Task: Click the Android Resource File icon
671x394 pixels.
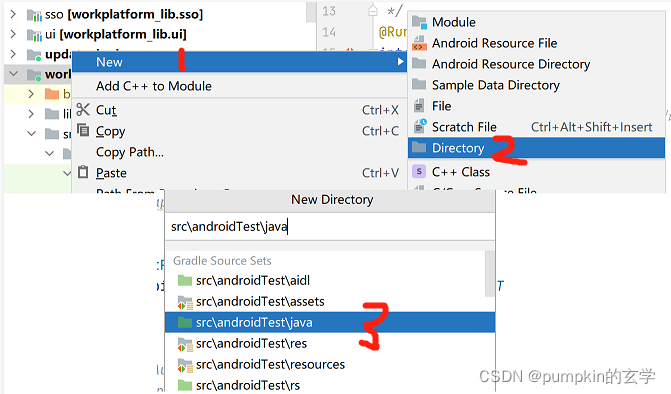Action: click(x=419, y=43)
